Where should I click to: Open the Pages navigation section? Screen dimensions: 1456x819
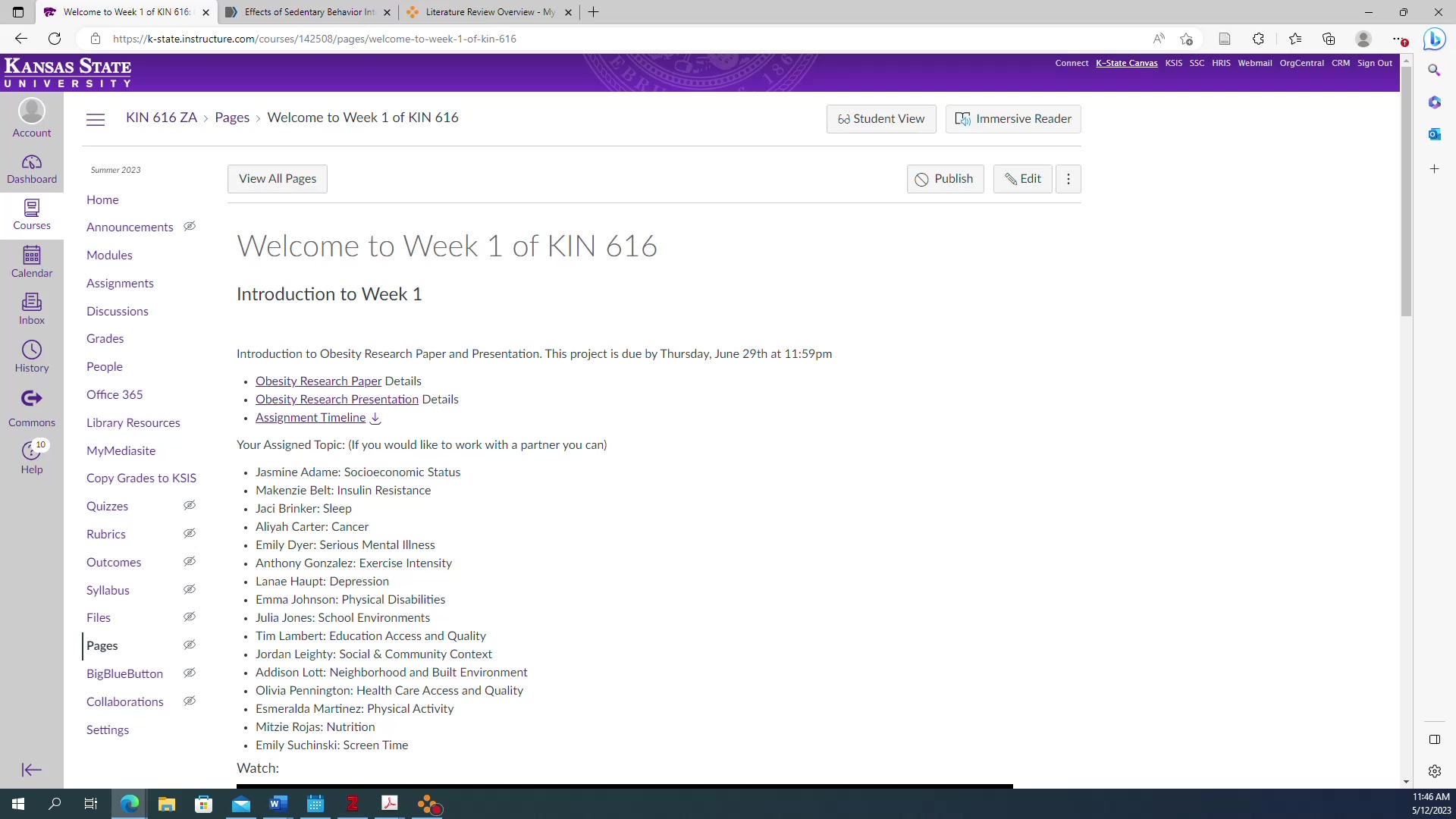click(x=102, y=645)
